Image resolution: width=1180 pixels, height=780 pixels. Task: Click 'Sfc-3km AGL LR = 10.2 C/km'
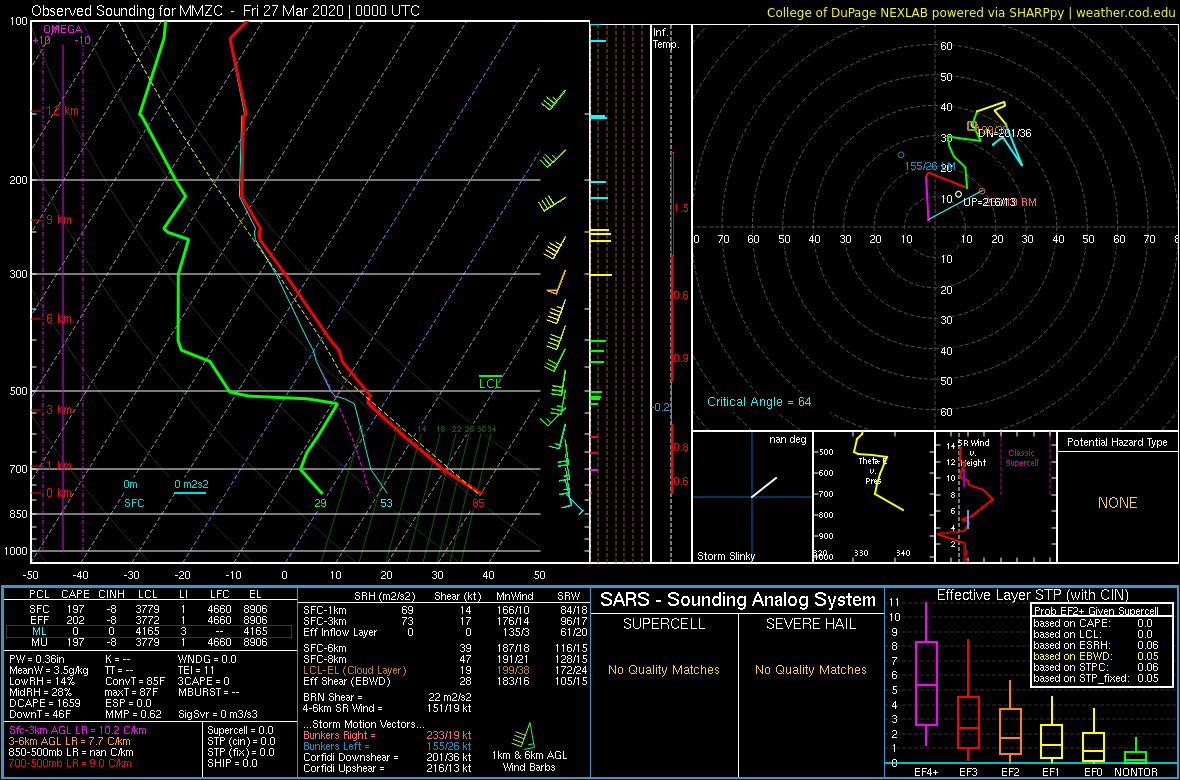coord(78,731)
